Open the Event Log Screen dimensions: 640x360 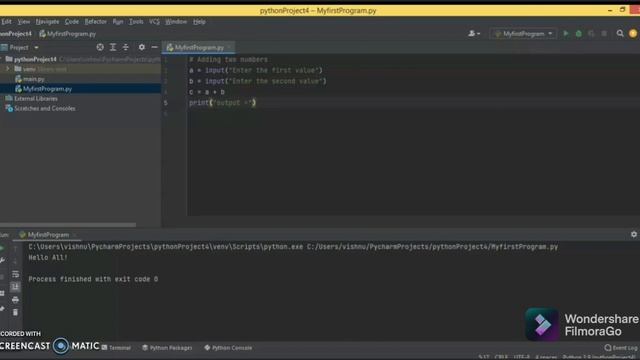pos(621,348)
